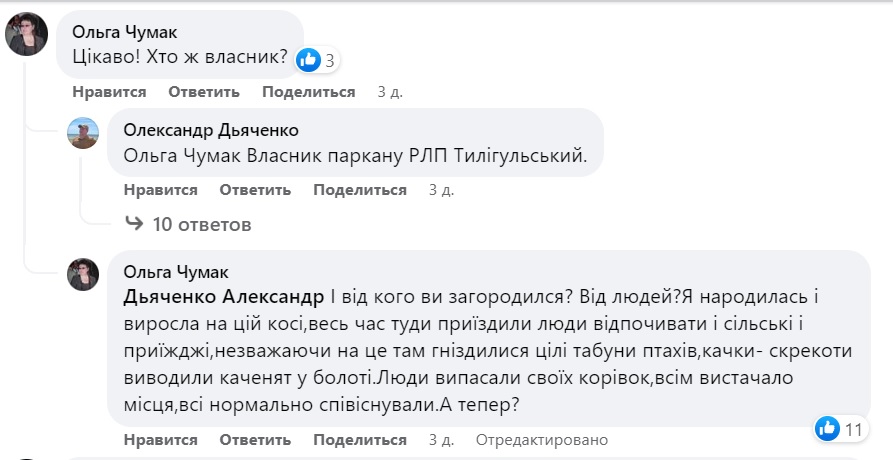Like Ольга Чумак's "Цікаво" comment via Нравится
Image resolution: width=893 pixels, height=460 pixels.
pos(109,92)
